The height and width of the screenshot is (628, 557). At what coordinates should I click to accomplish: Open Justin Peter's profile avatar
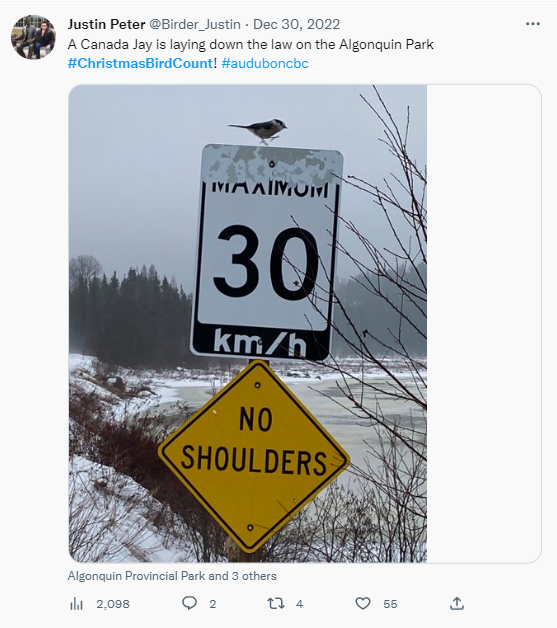click(x=33, y=37)
